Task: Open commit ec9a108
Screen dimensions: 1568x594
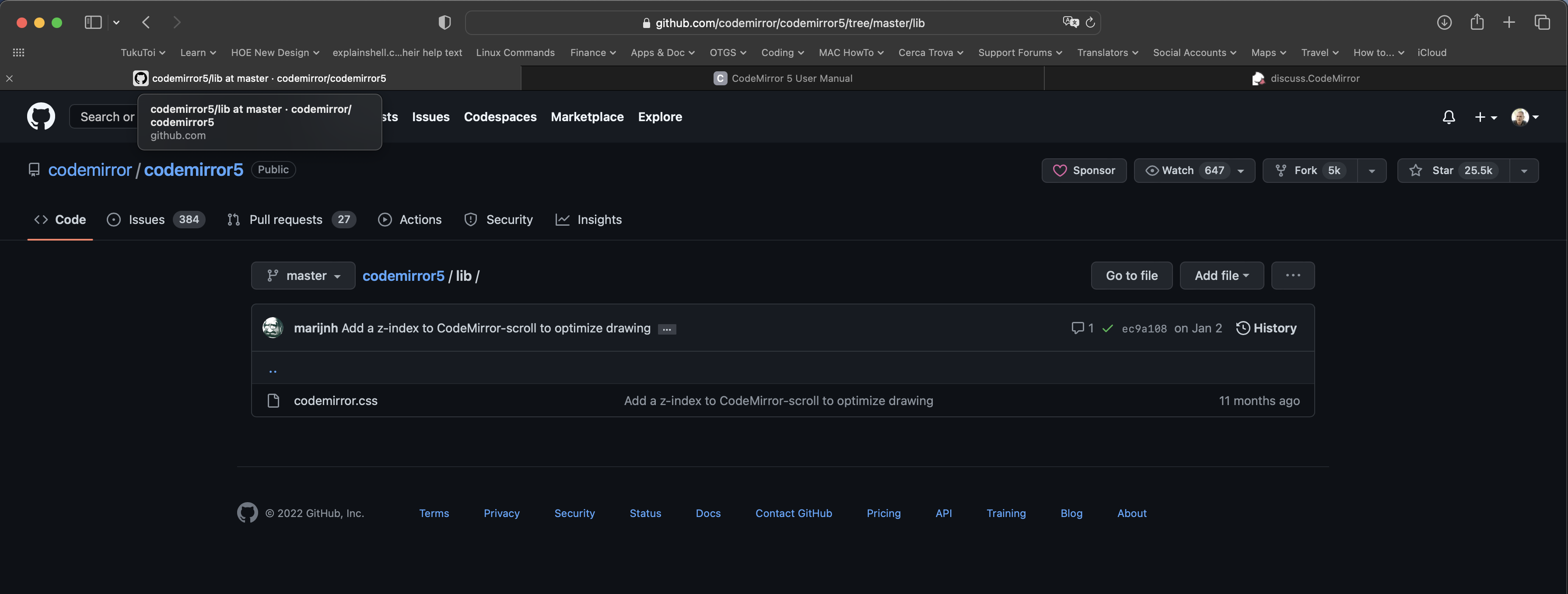Action: (x=1144, y=328)
